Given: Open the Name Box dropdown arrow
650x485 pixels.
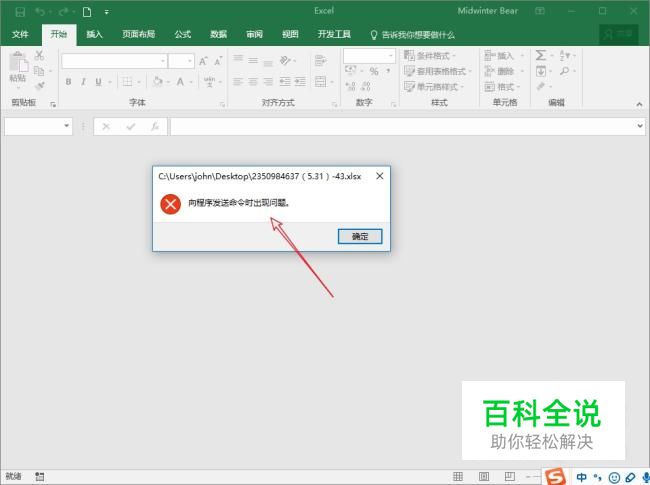Looking at the screenshot, I should point(66,126).
